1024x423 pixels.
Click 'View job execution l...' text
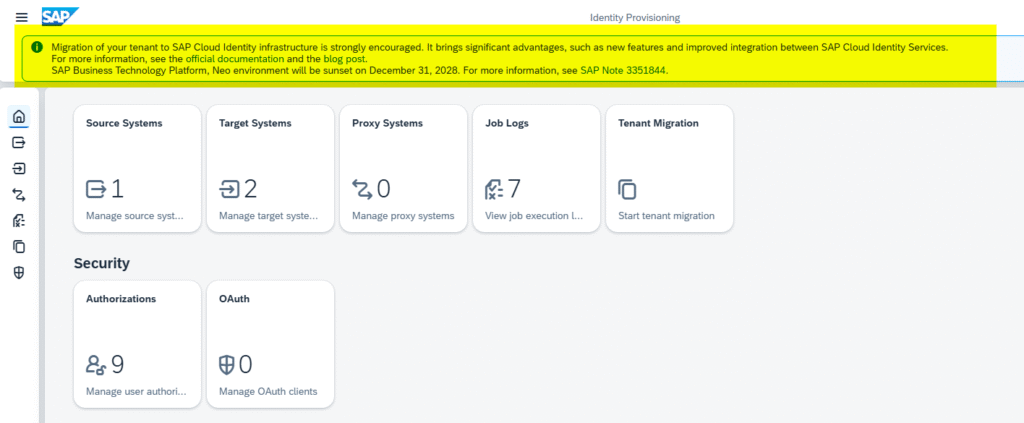tap(534, 216)
